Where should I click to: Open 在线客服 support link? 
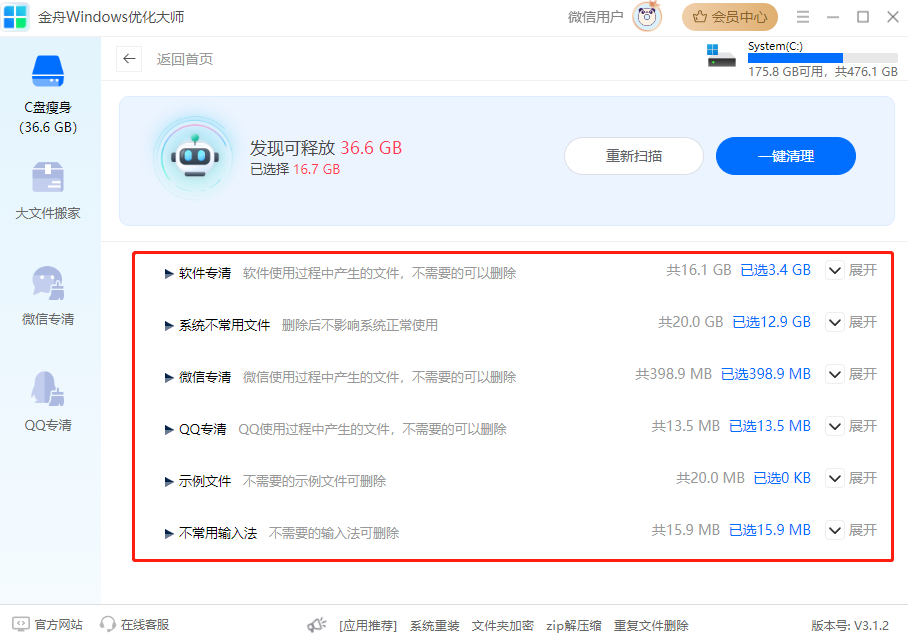[x=145, y=625]
